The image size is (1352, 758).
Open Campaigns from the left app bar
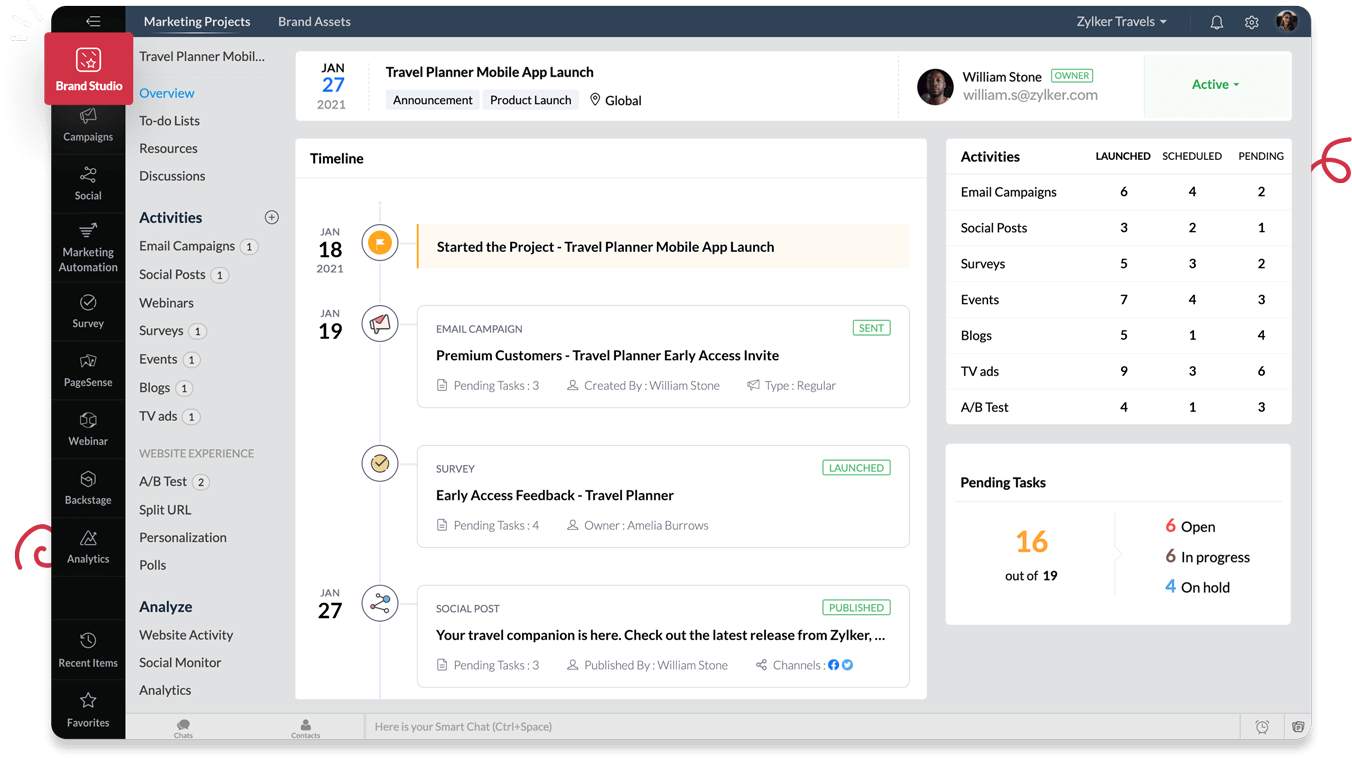pyautogui.click(x=88, y=126)
